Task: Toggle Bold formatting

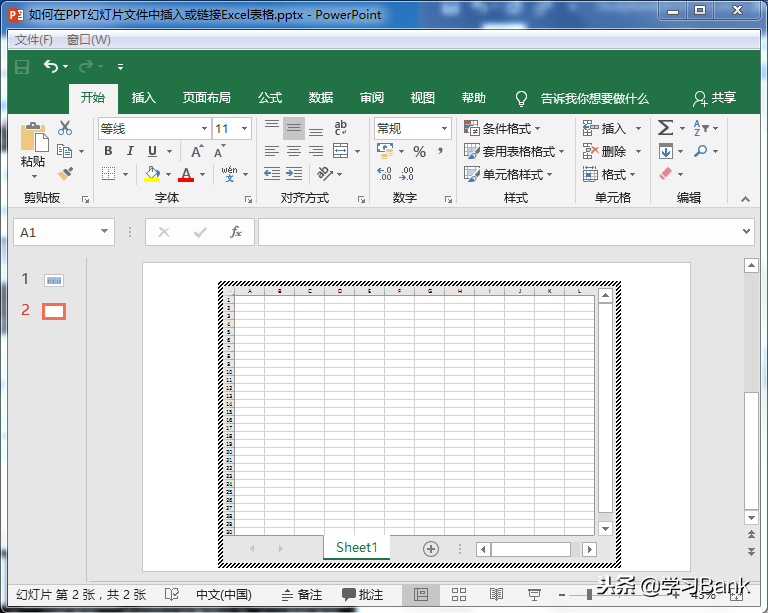Action: [107, 151]
